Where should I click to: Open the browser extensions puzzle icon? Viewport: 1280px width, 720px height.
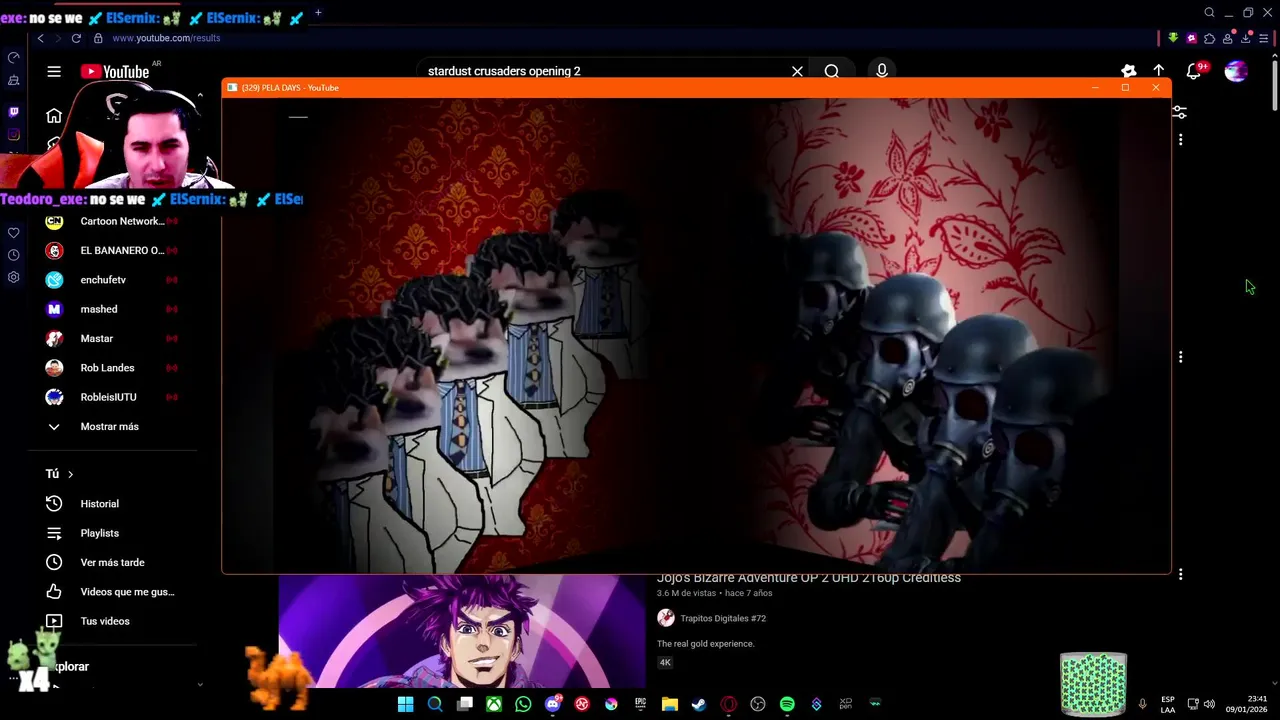(x=1209, y=38)
